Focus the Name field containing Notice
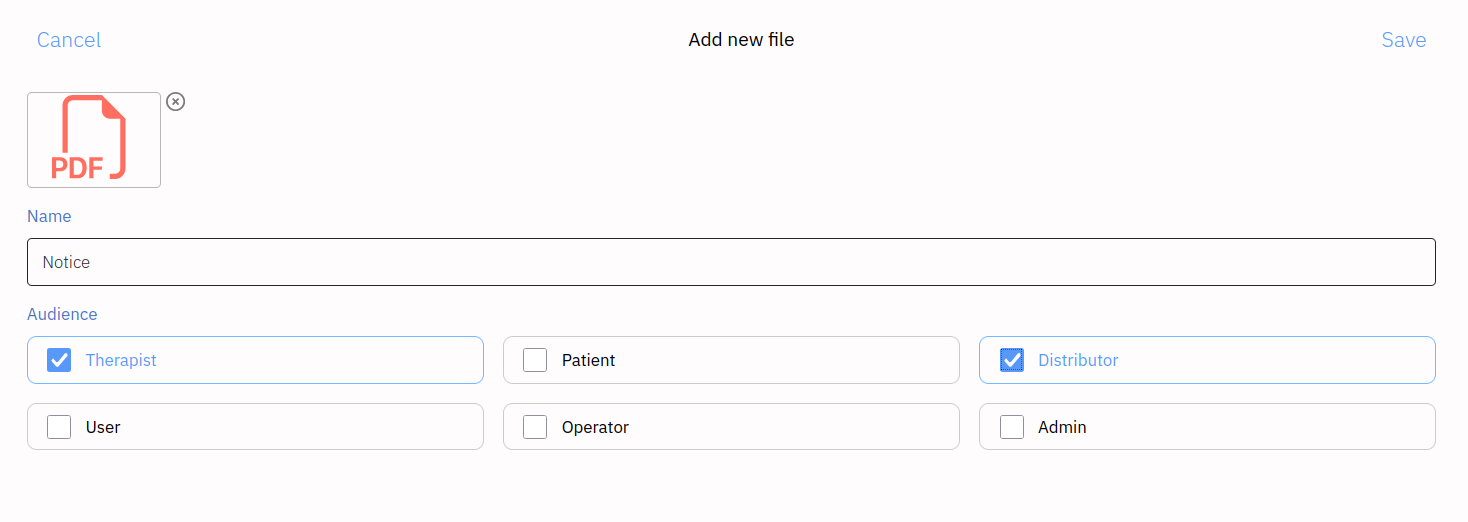1468x522 pixels. tap(731, 262)
